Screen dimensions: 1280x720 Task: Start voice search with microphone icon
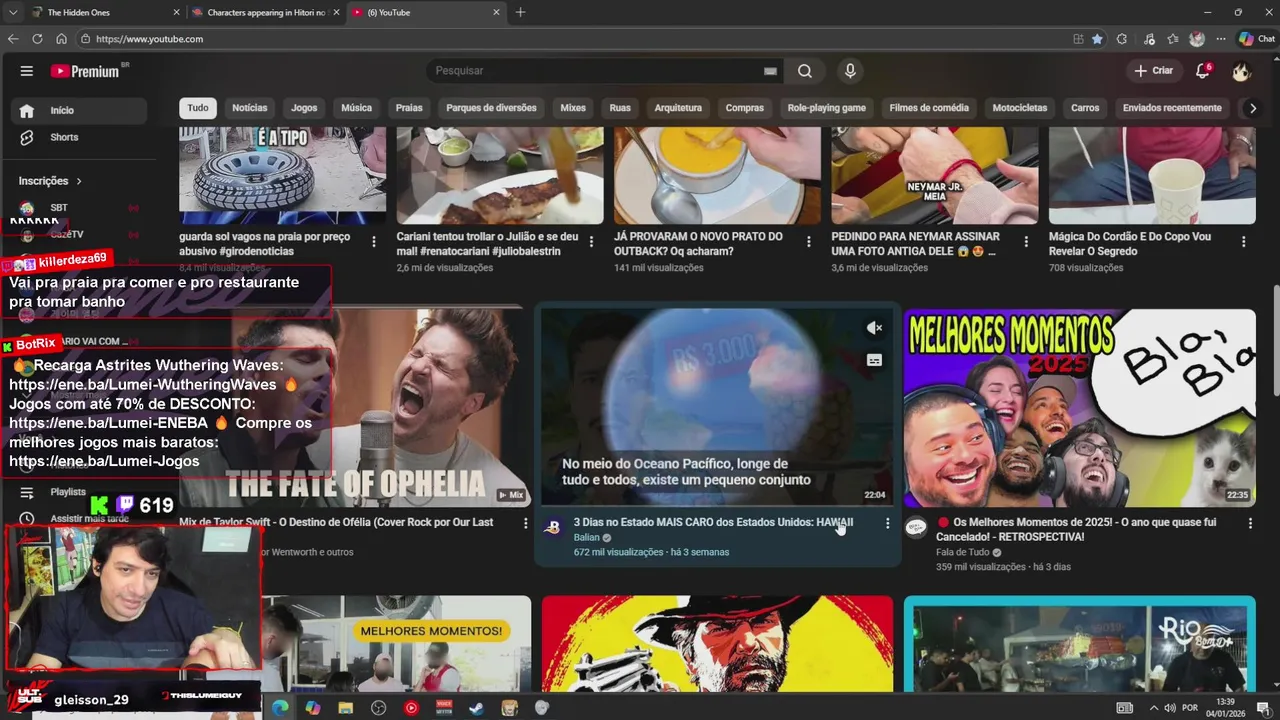coord(850,71)
